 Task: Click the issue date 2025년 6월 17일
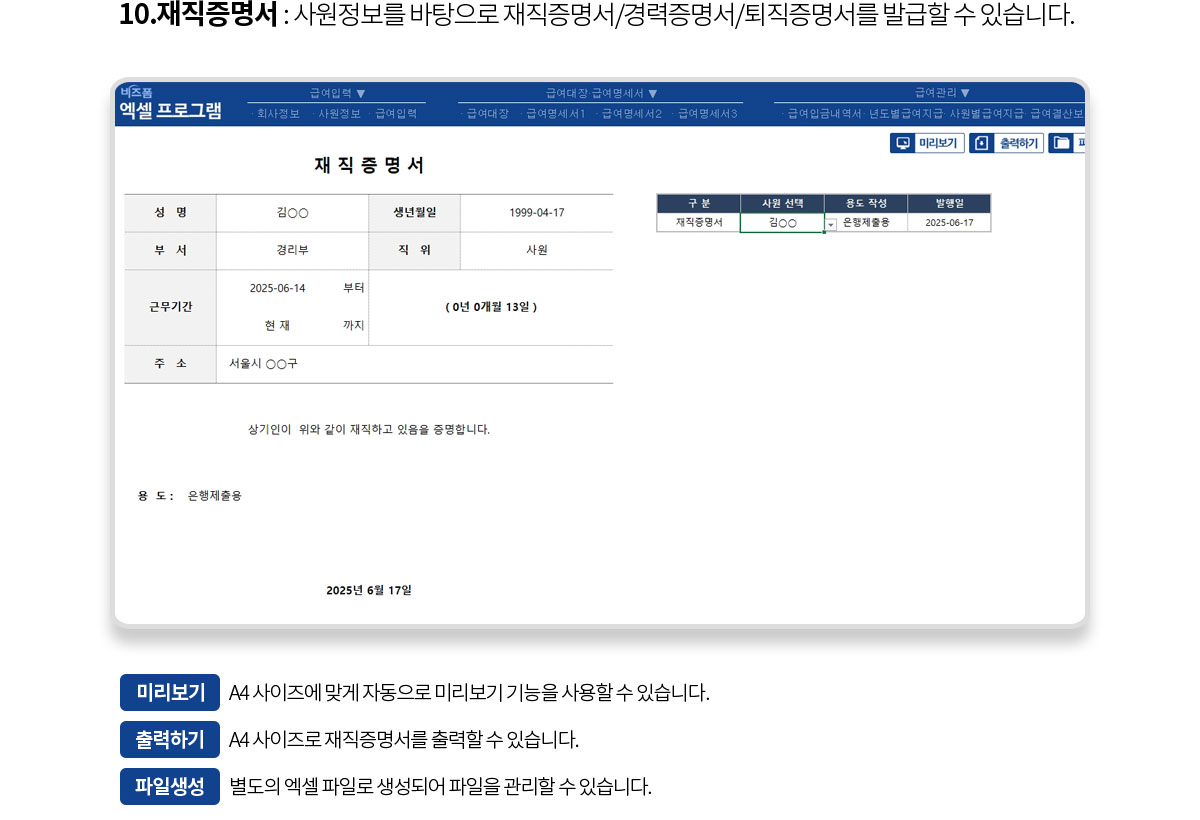[x=369, y=590]
